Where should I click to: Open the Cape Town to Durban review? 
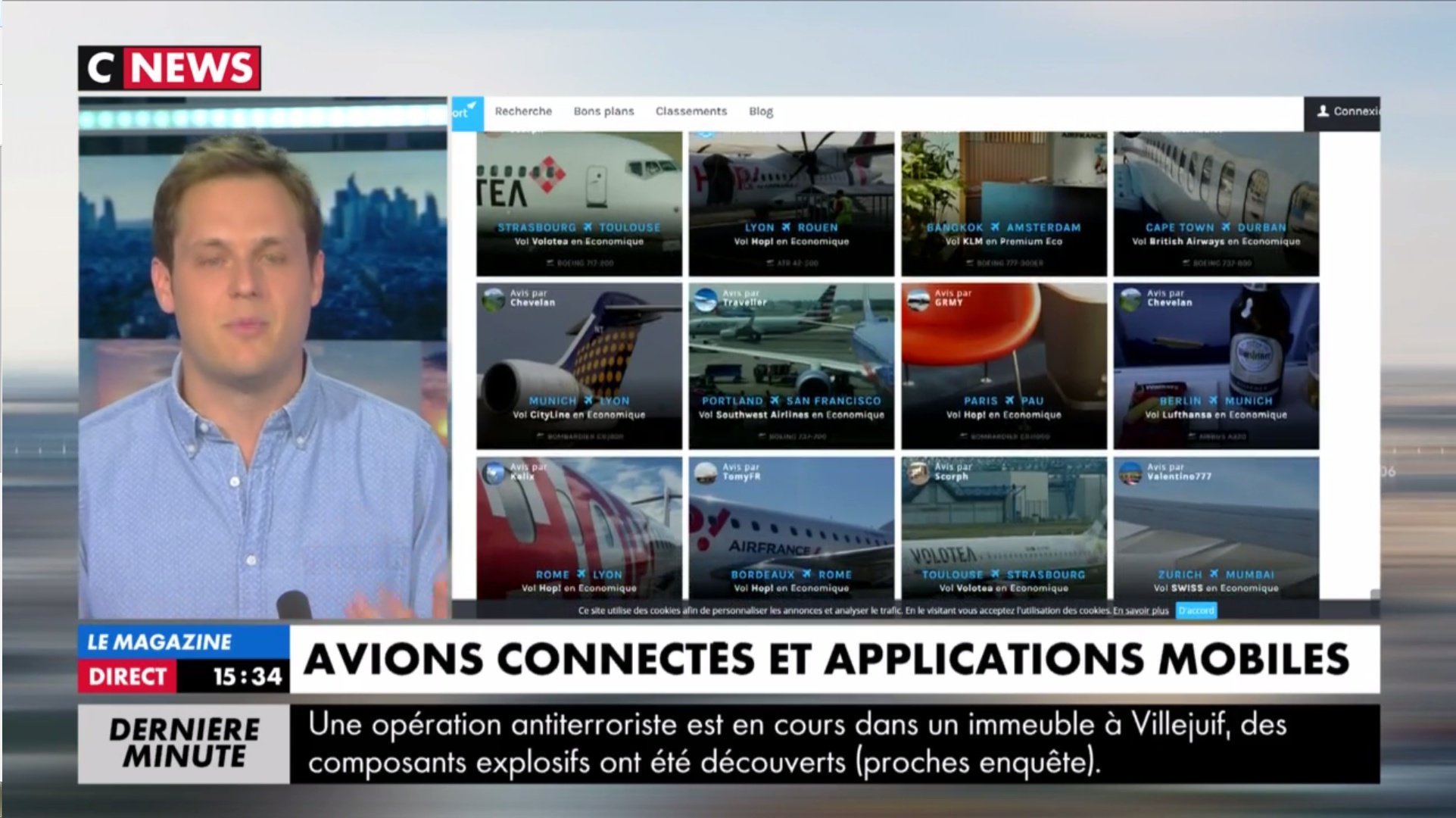click(1215, 227)
